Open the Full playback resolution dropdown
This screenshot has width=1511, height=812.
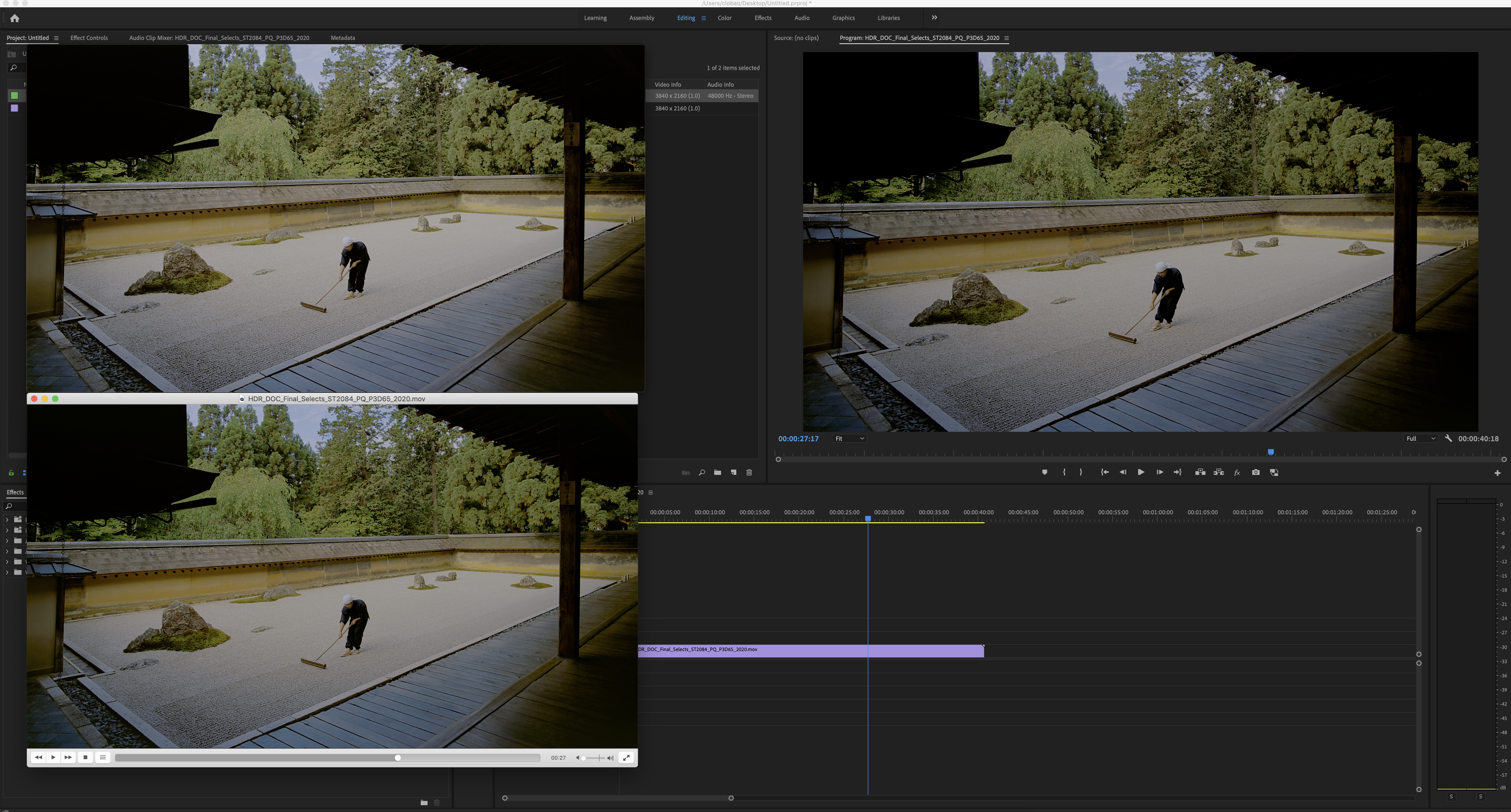point(1421,438)
